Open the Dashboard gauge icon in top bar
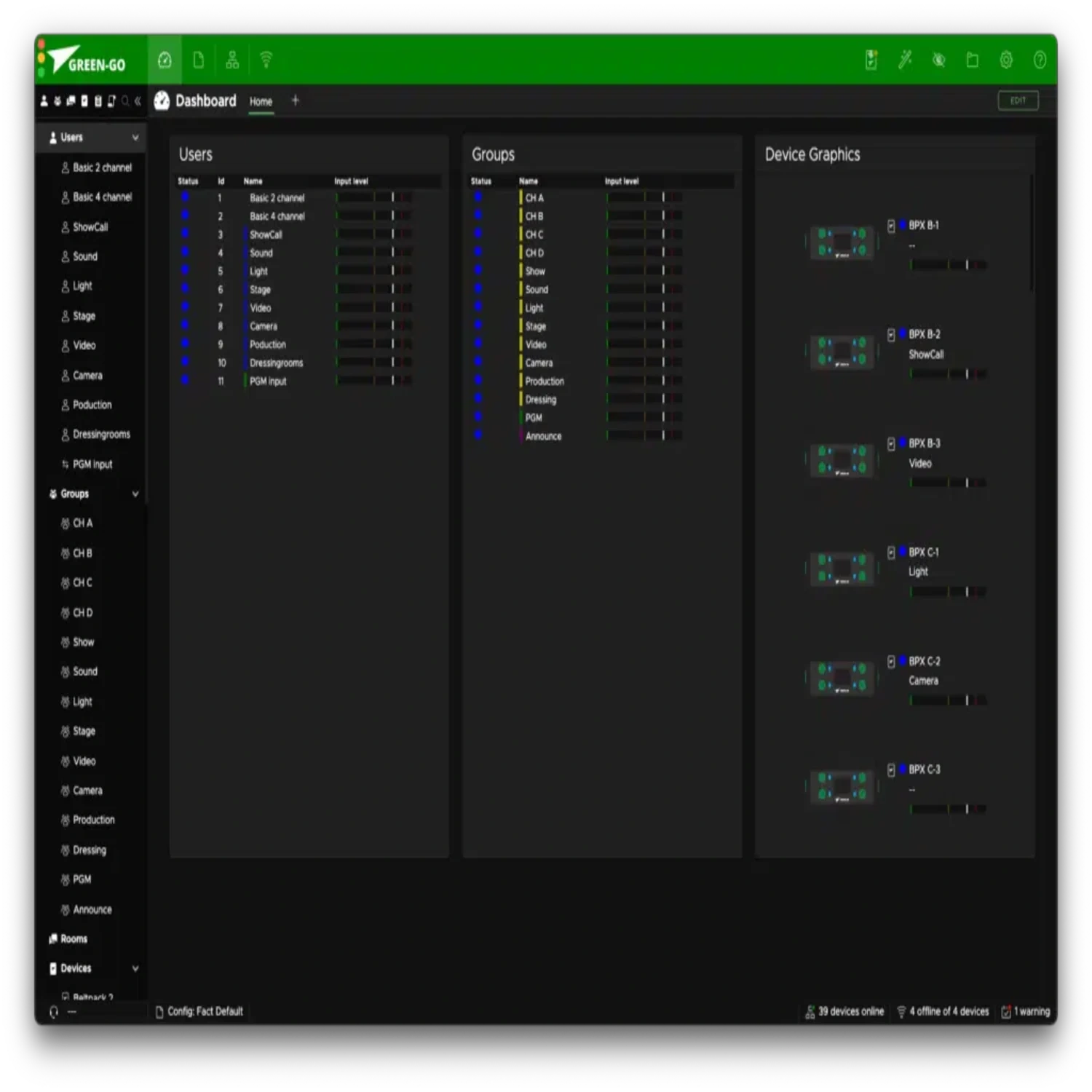The height and width of the screenshot is (1092, 1092). tap(165, 60)
